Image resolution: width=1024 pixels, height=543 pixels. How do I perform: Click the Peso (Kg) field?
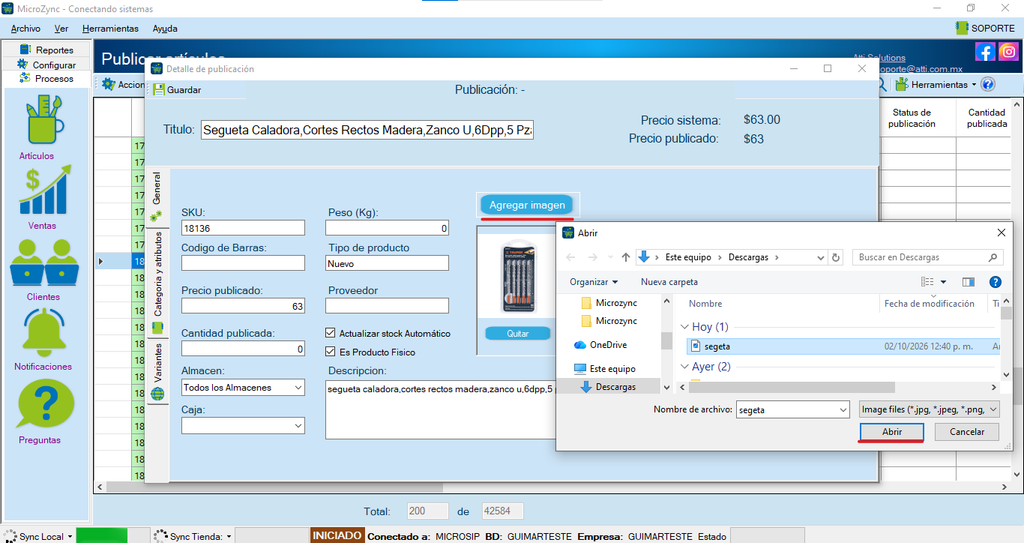pos(387,228)
